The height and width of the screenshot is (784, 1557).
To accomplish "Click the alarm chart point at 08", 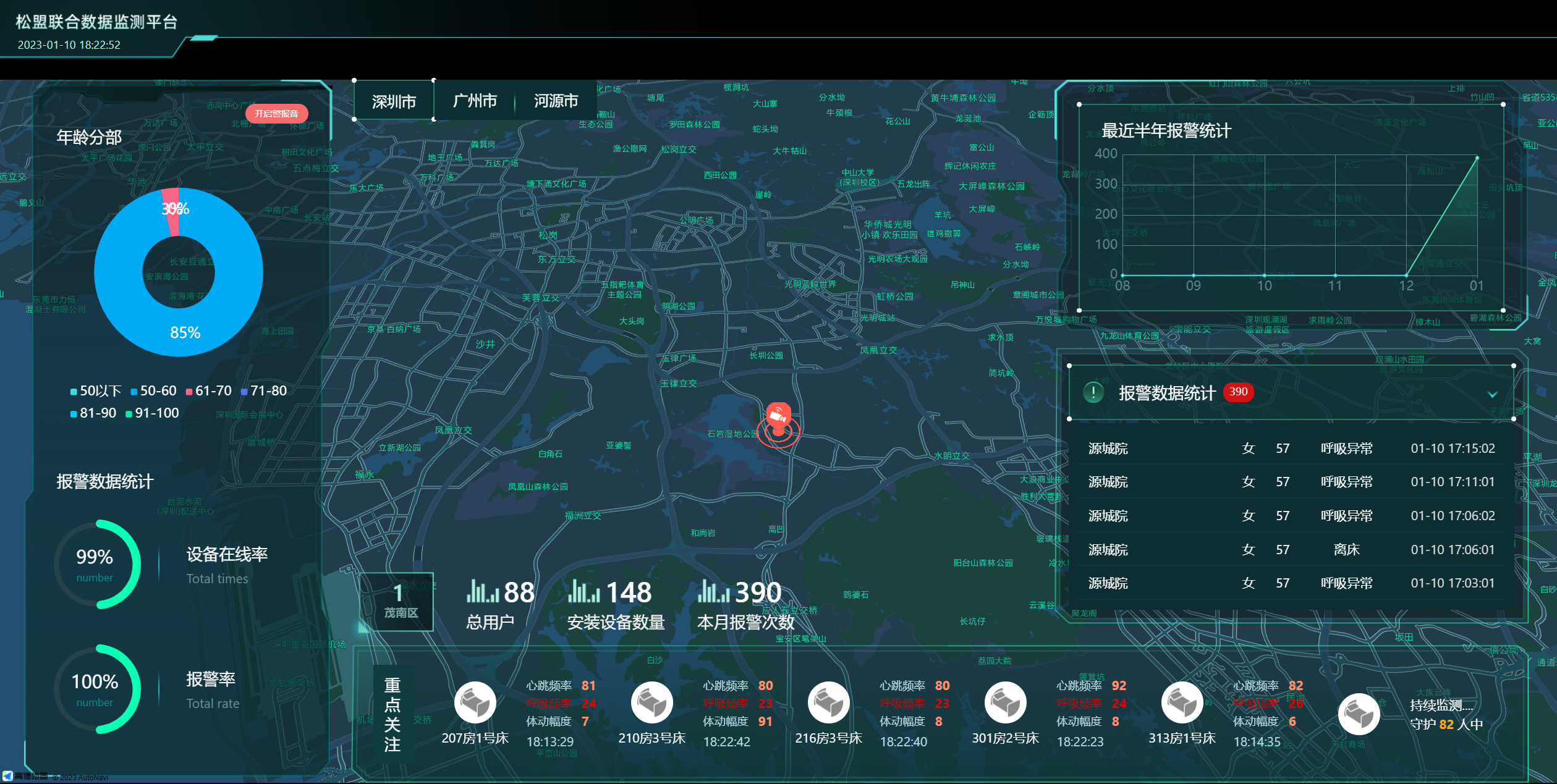I will coord(1122,275).
